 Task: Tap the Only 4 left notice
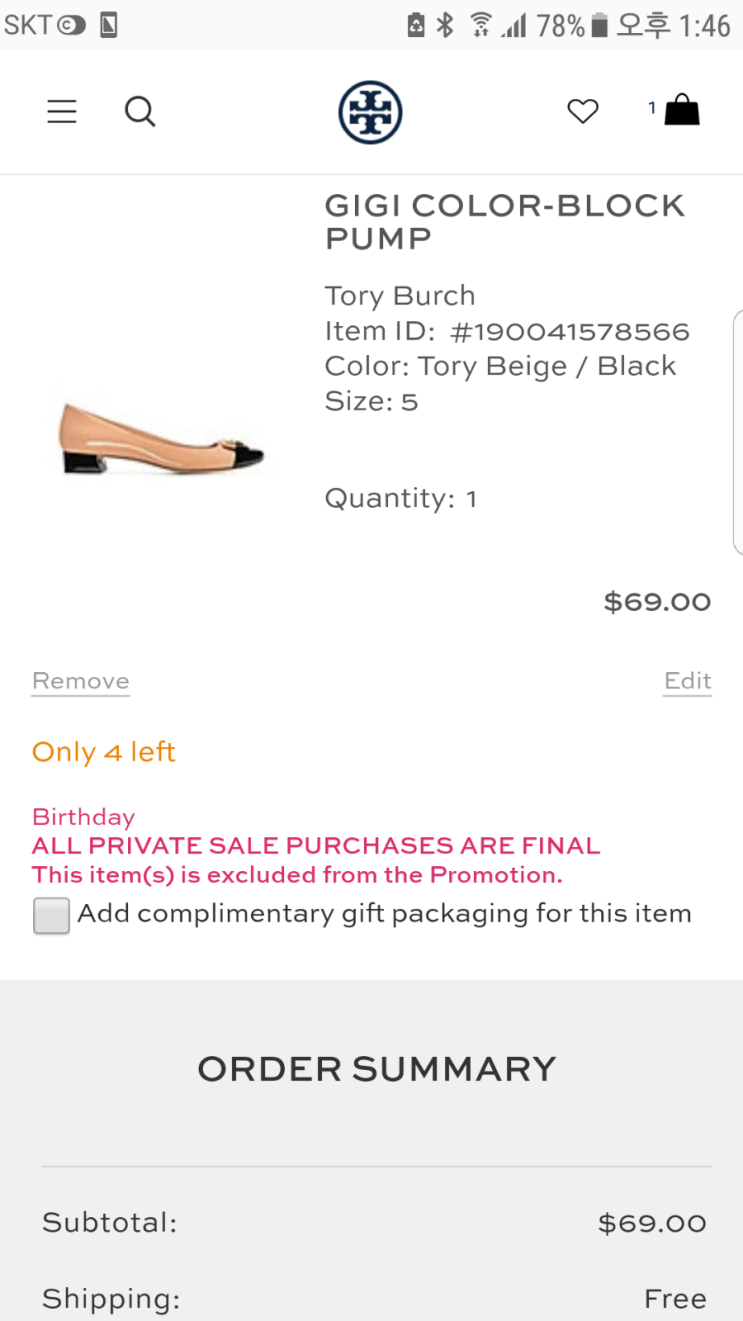coord(104,752)
